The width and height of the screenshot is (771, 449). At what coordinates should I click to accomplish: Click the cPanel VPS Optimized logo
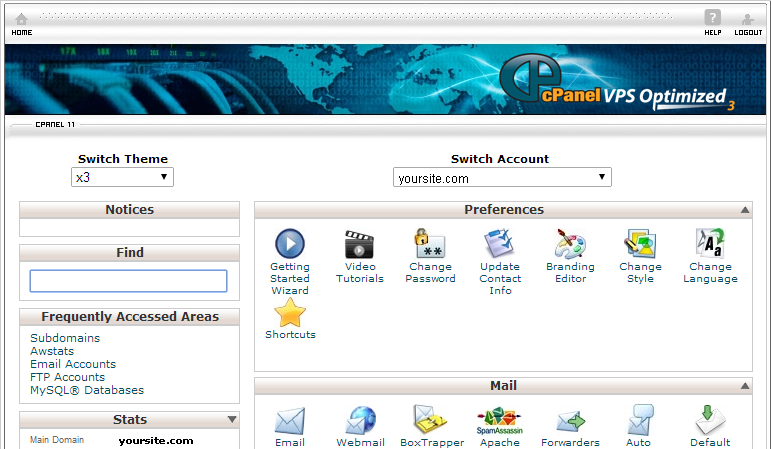tap(615, 82)
